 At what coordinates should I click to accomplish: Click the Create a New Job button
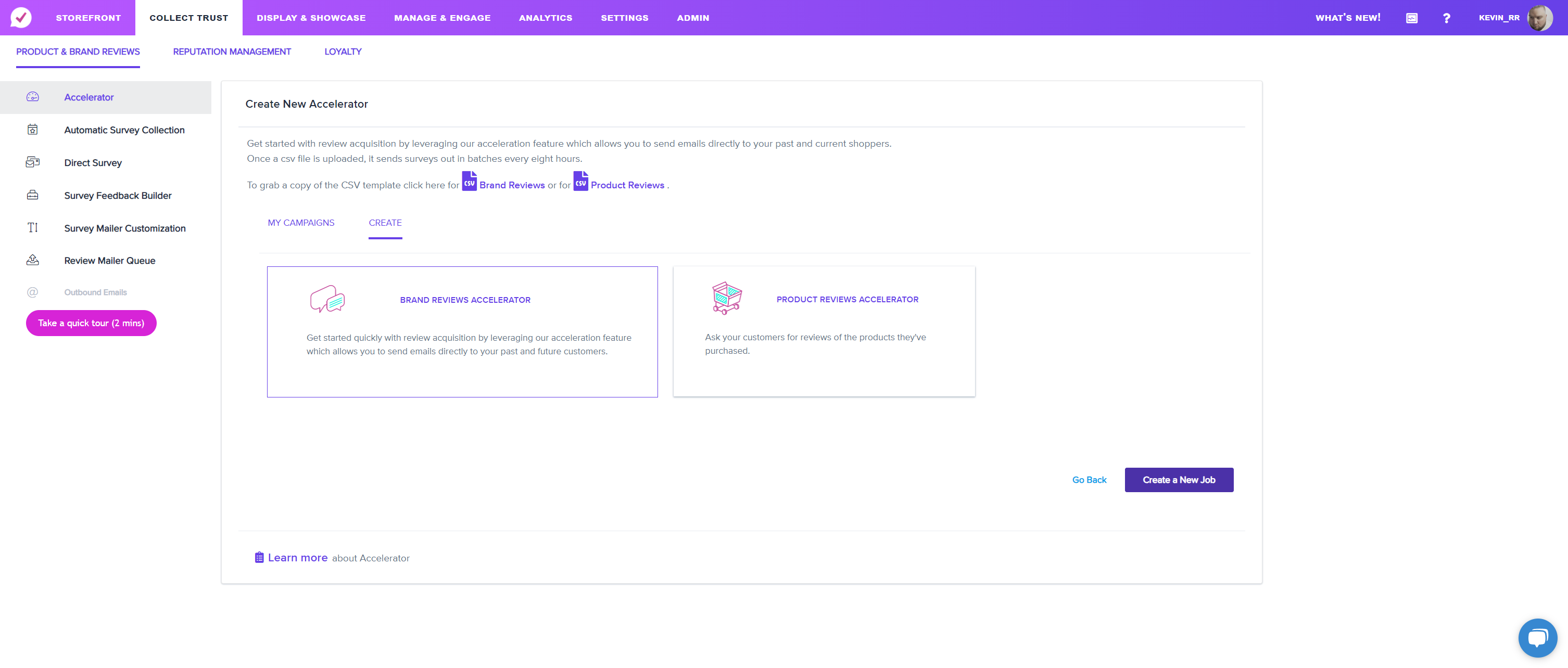1179,480
